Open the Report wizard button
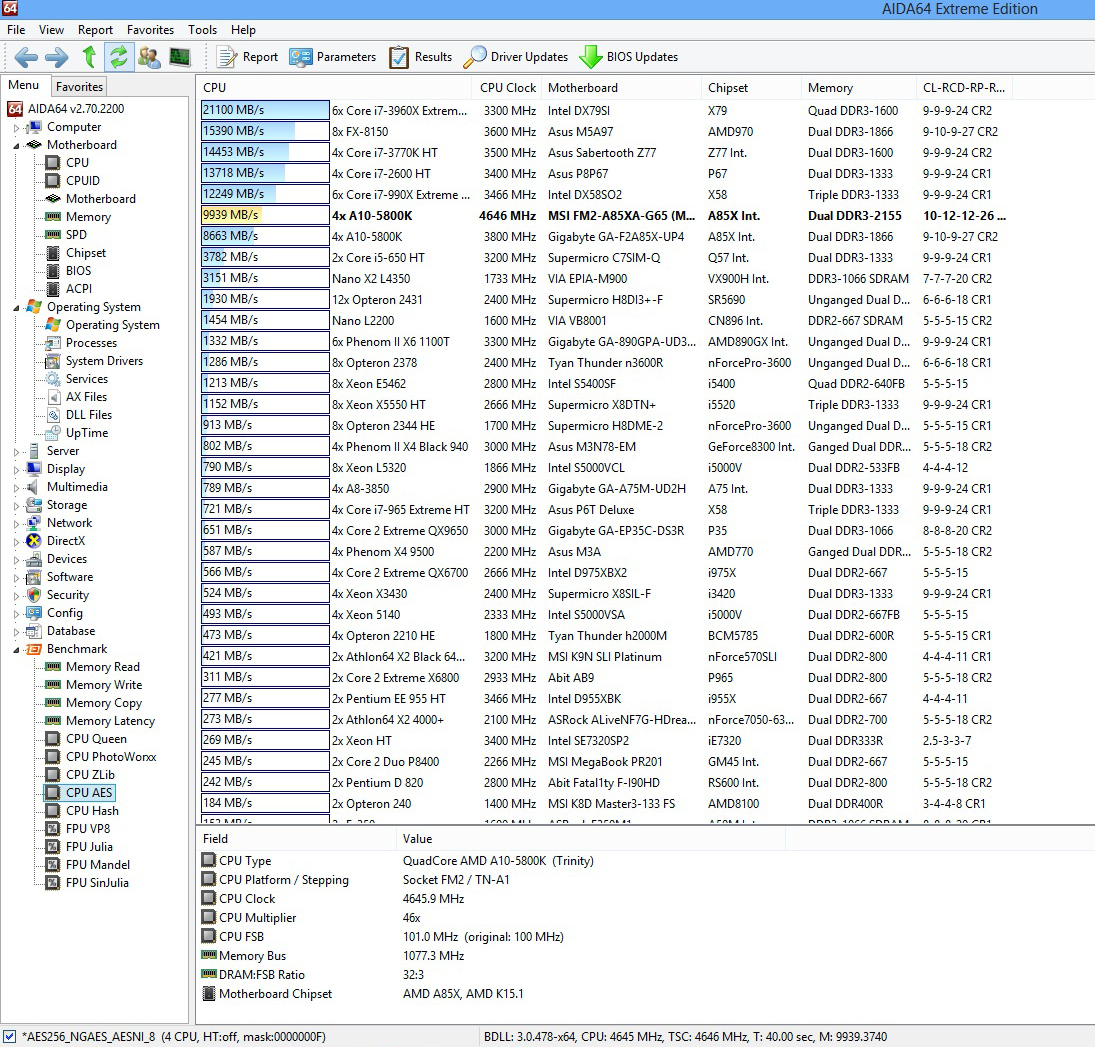The height and width of the screenshot is (1047, 1095). pyautogui.click(x=247, y=57)
